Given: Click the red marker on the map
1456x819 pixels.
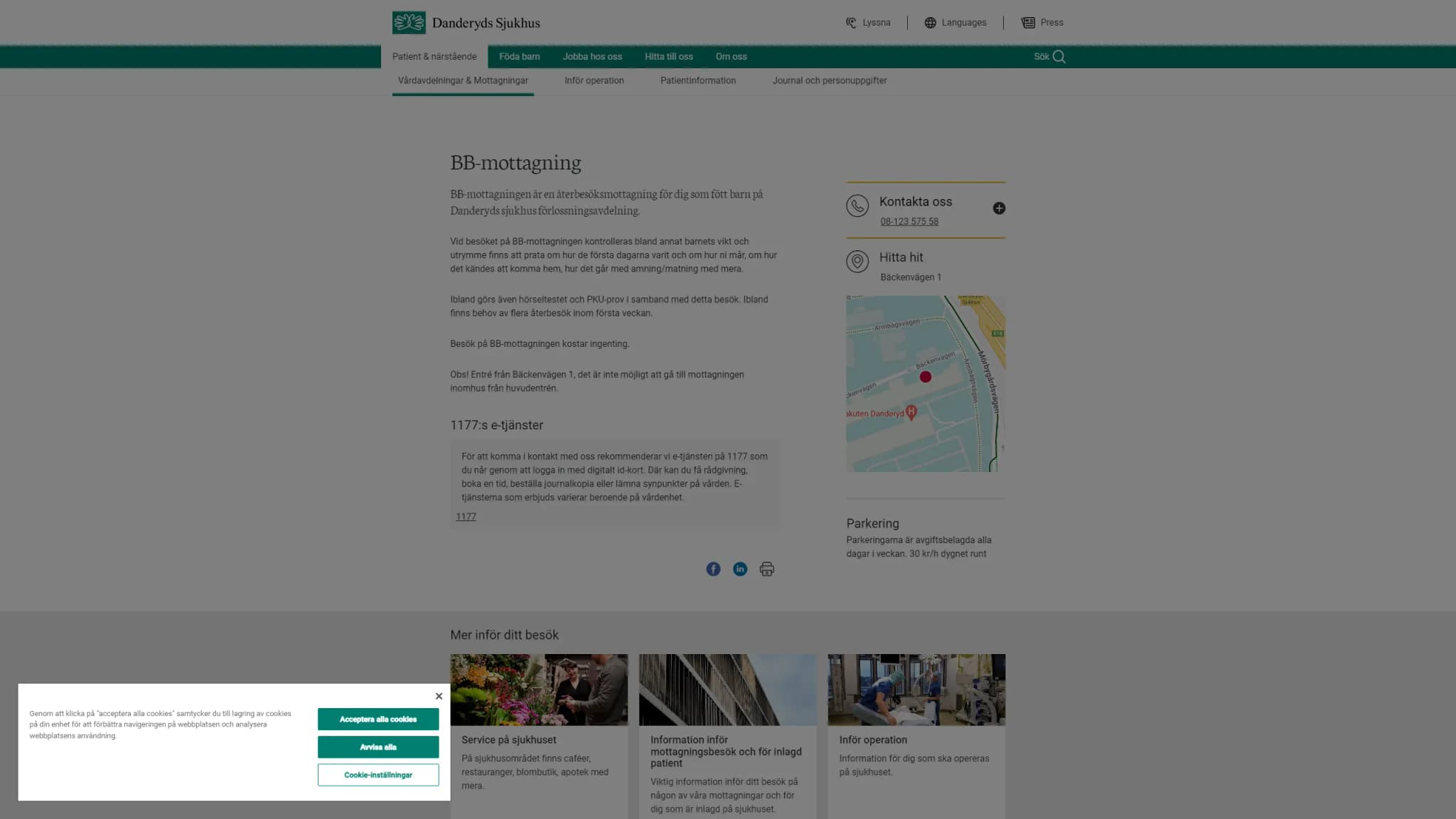Looking at the screenshot, I should pos(925,377).
